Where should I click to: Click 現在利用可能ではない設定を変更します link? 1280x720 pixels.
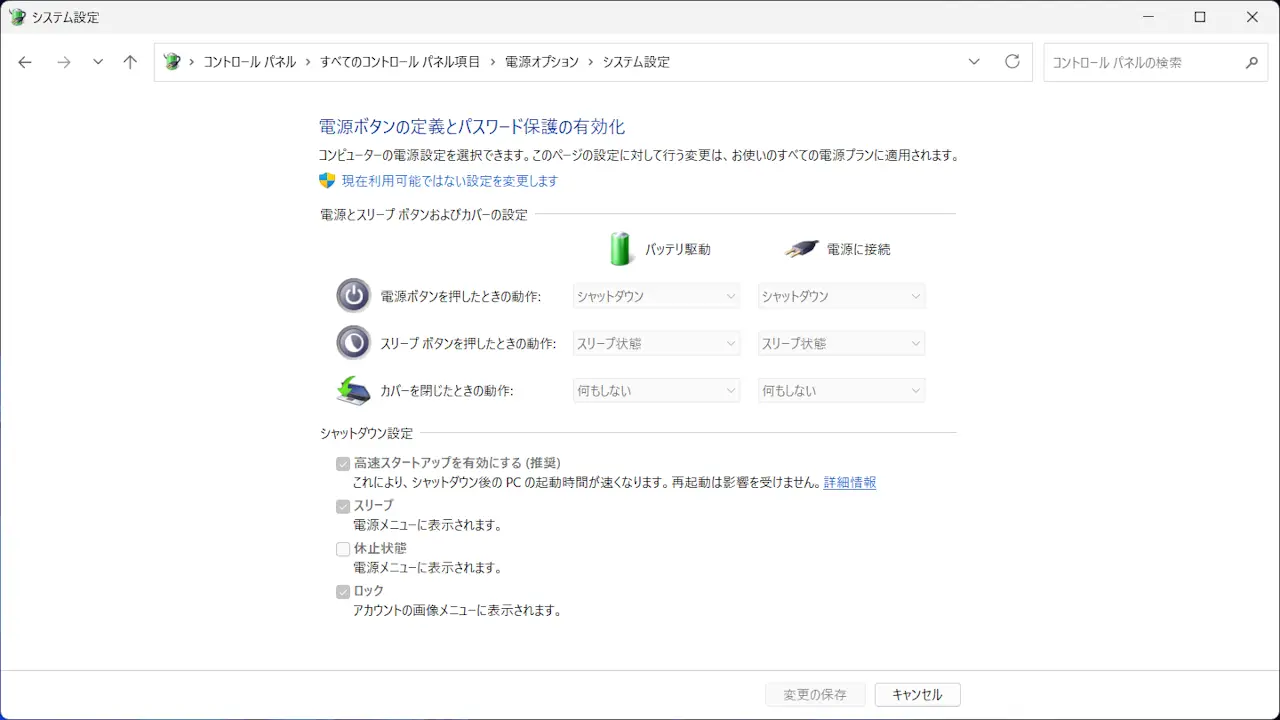click(449, 181)
